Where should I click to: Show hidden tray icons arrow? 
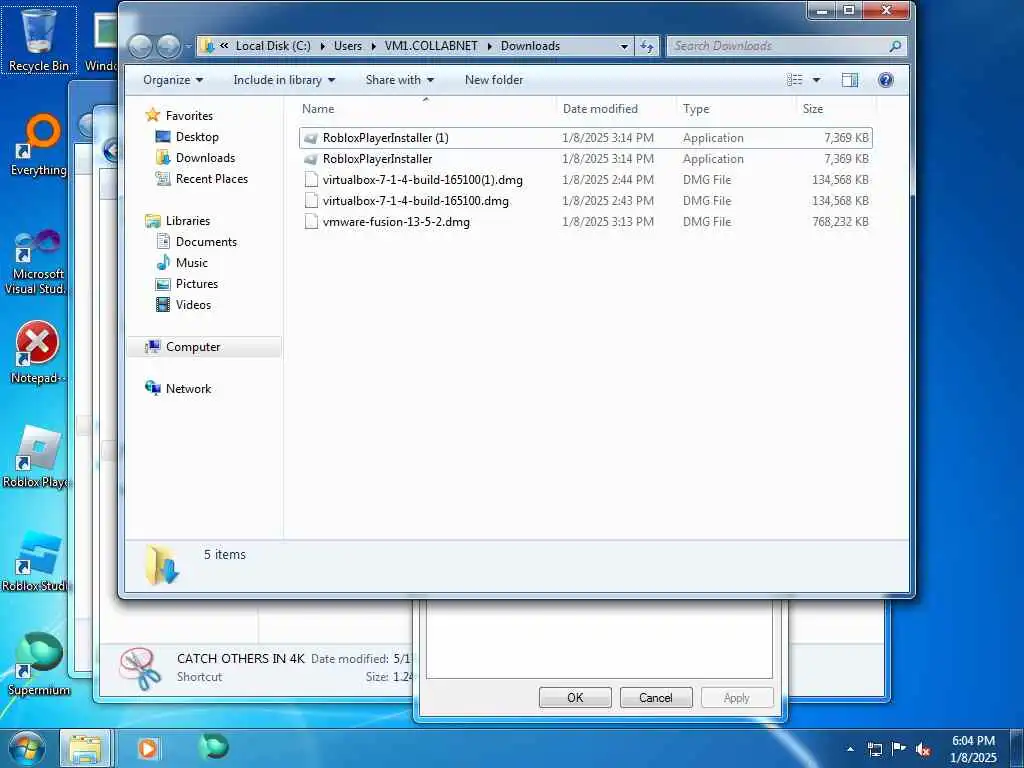pos(850,749)
